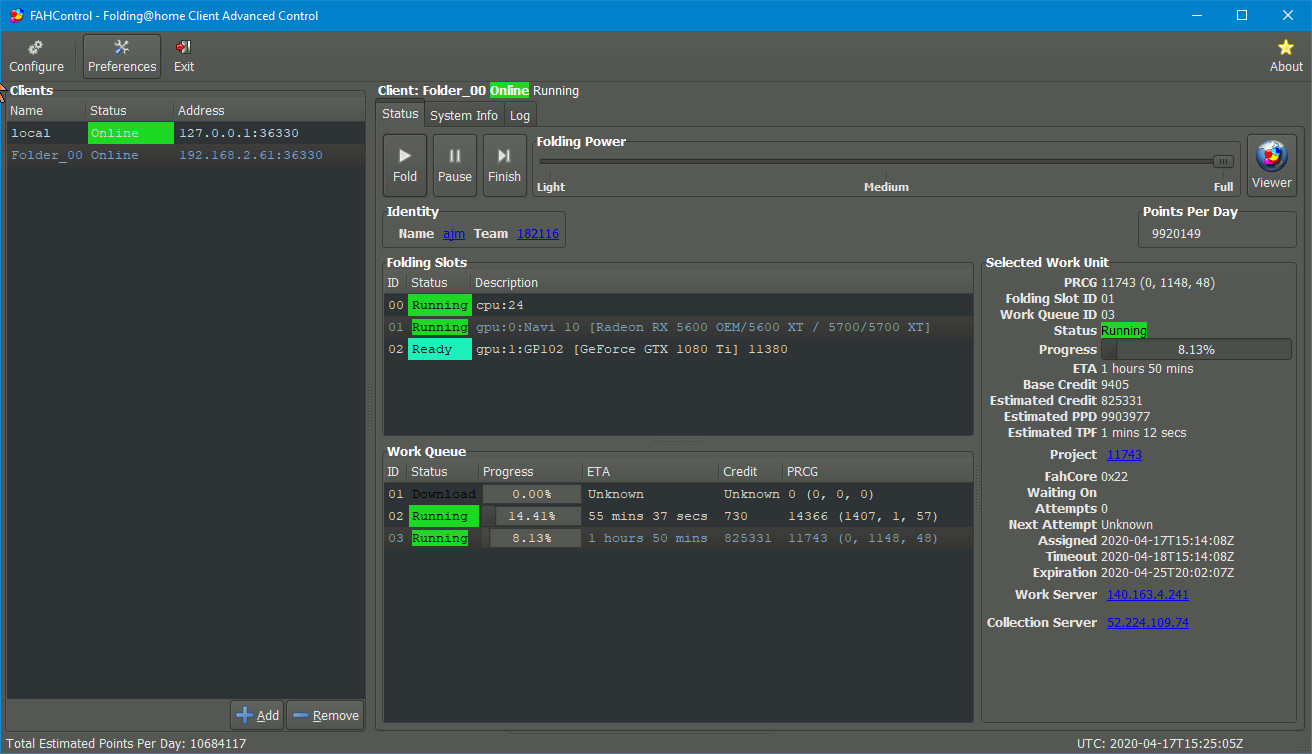Image resolution: width=1312 pixels, height=754 pixels.
Task: Sort work queue by Progress header
Action: coord(531,472)
